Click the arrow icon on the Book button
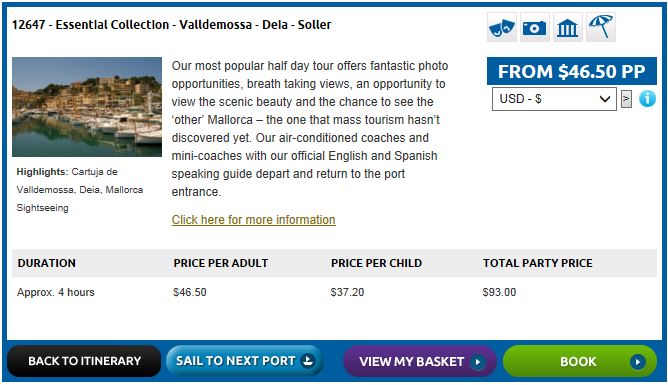 pyautogui.click(x=637, y=362)
